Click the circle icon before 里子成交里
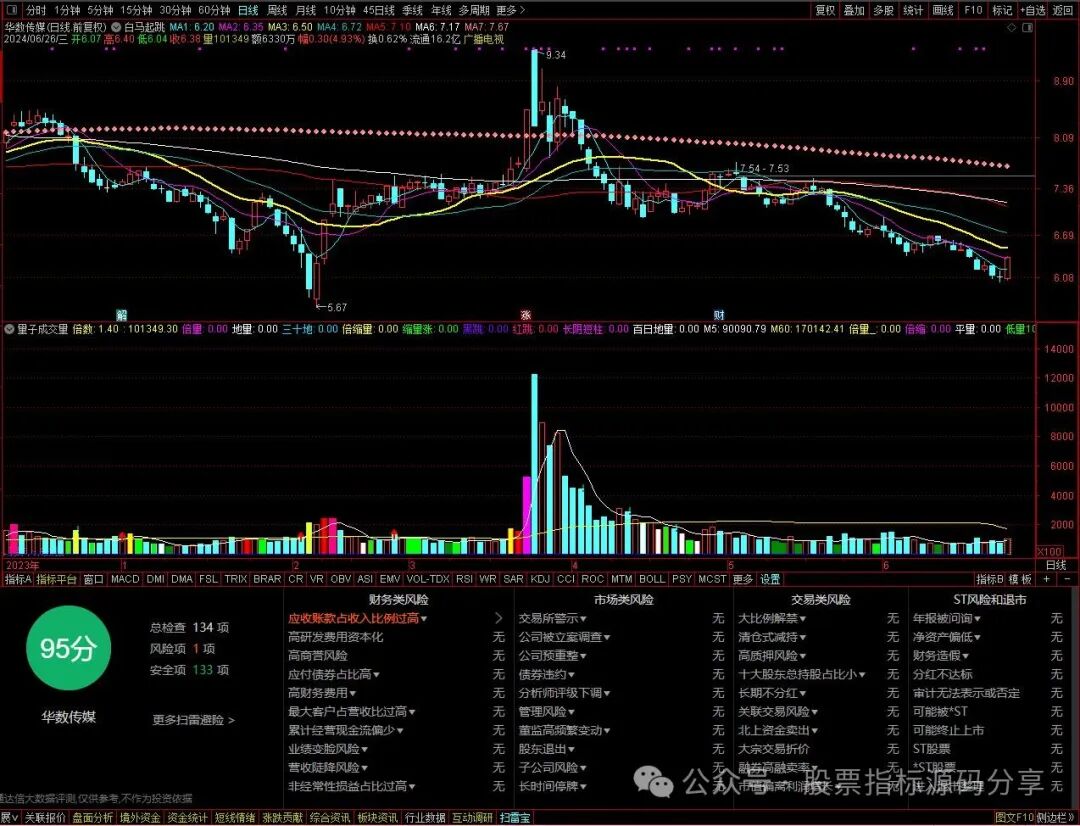This screenshot has width=1080, height=826. point(9,329)
